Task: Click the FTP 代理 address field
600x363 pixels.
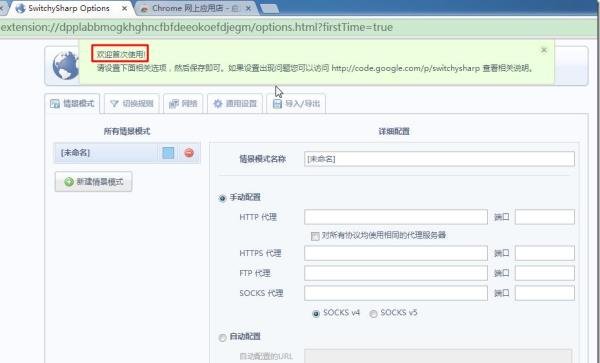Action: pos(396,273)
